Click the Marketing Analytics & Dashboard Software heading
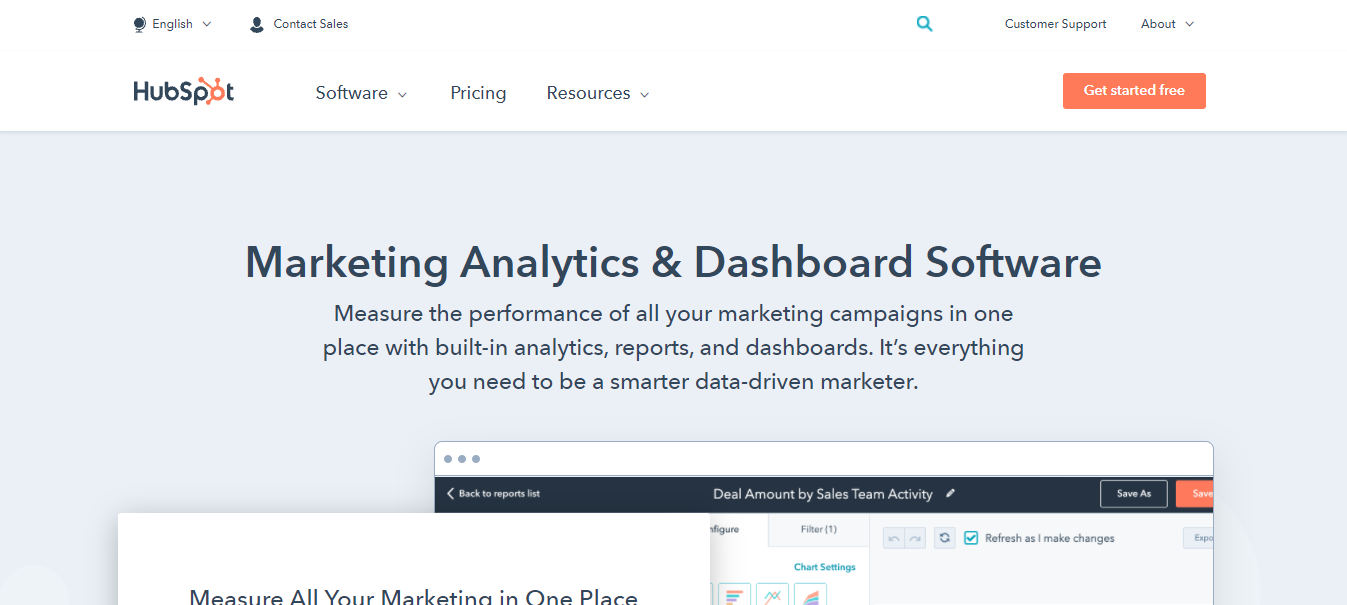 673,262
